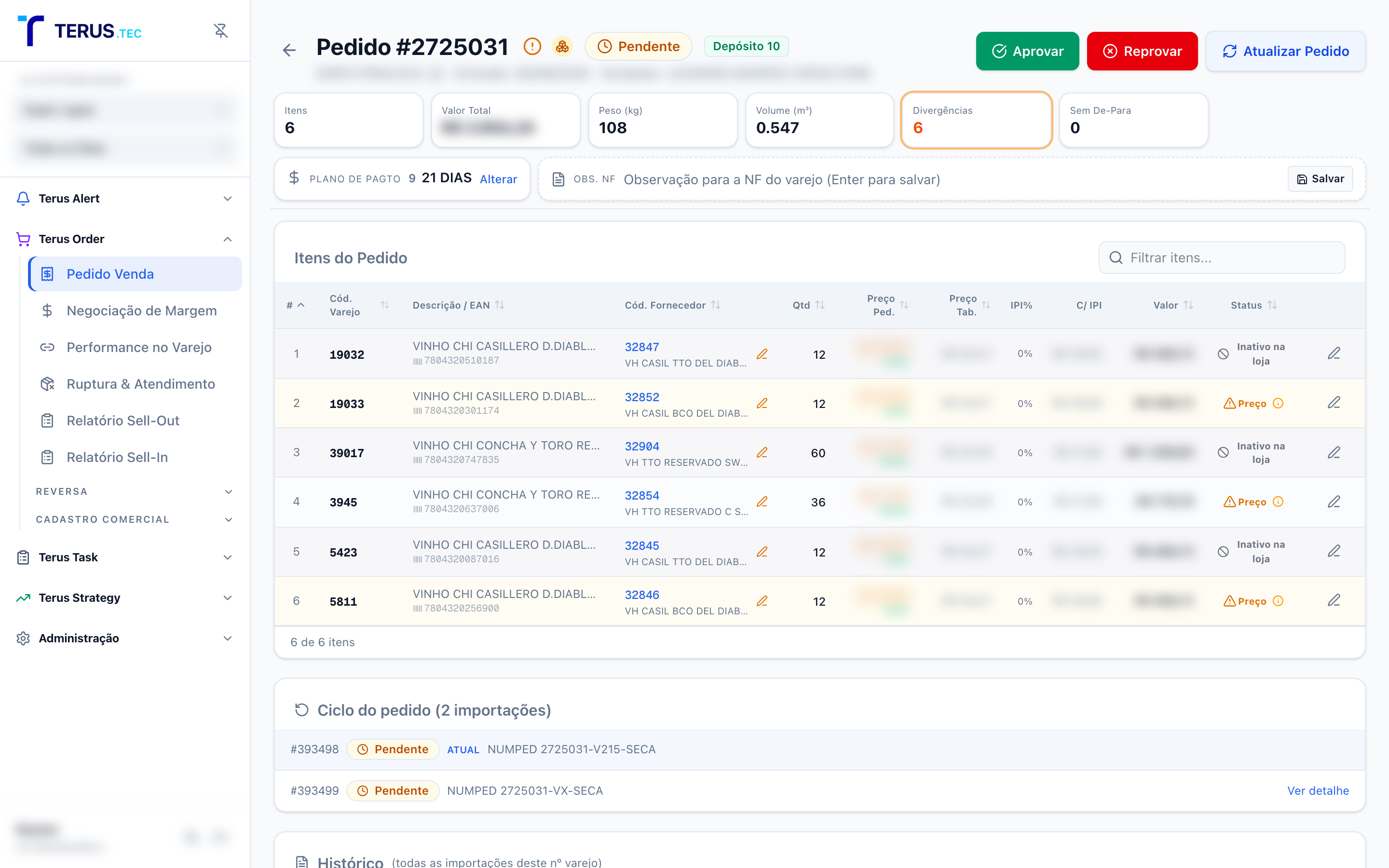Screen dimensions: 1389x868
Task: Open row edit pencil for item 19033
Action: (1334, 403)
